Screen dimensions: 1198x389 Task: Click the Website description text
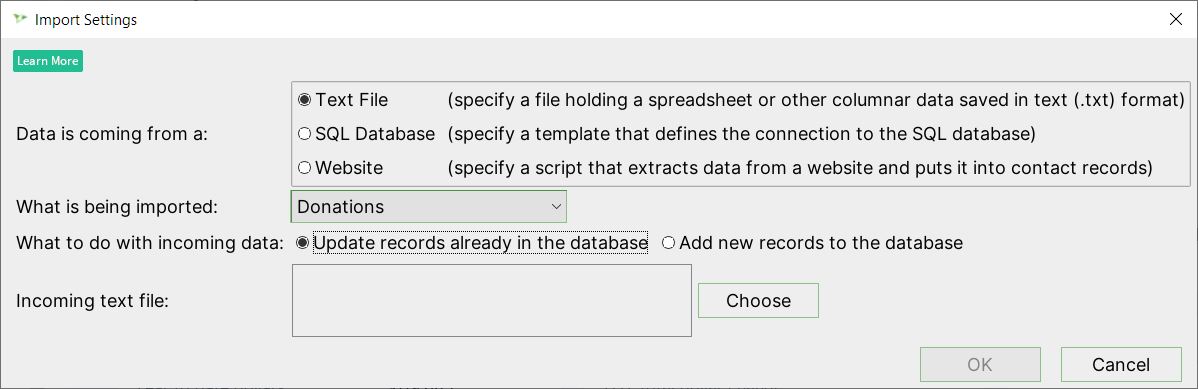[x=800, y=167]
